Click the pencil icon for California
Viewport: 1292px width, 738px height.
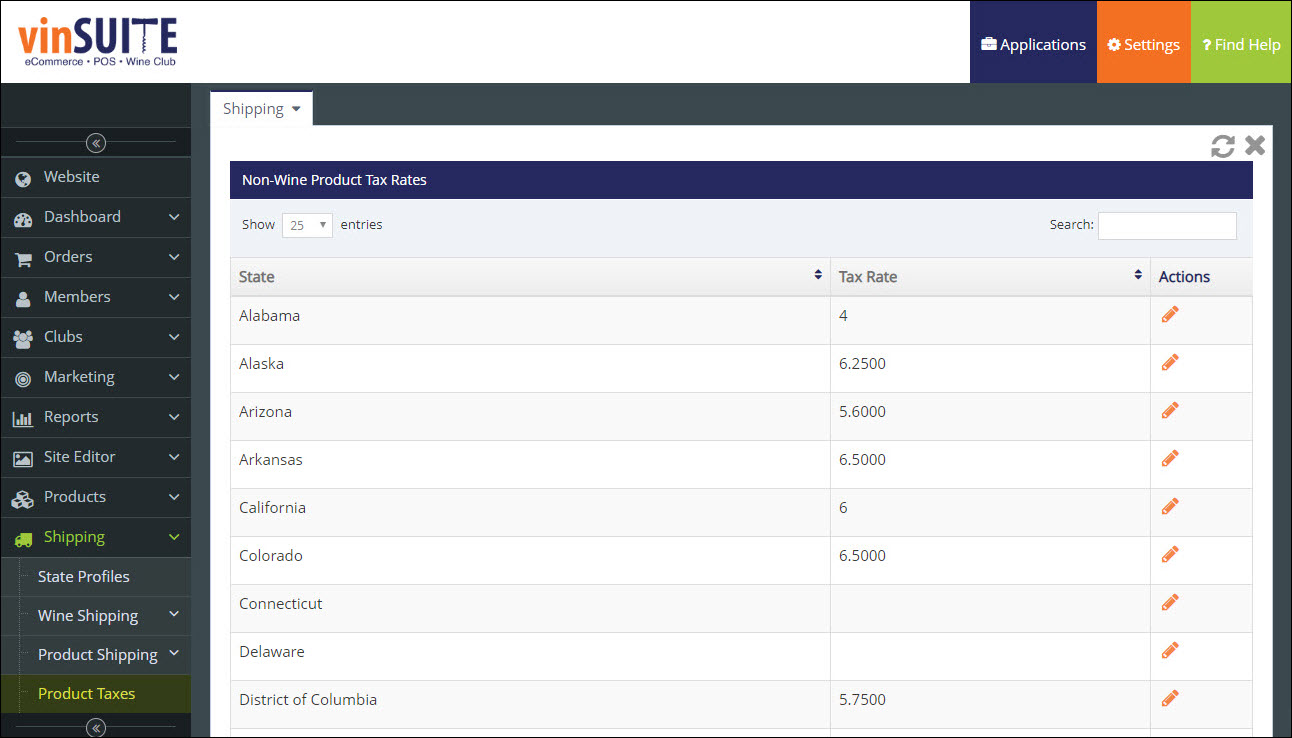tap(1170, 507)
